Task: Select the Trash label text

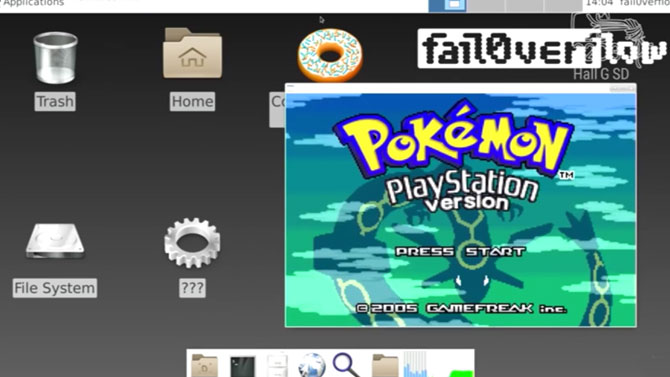Action: click(55, 102)
